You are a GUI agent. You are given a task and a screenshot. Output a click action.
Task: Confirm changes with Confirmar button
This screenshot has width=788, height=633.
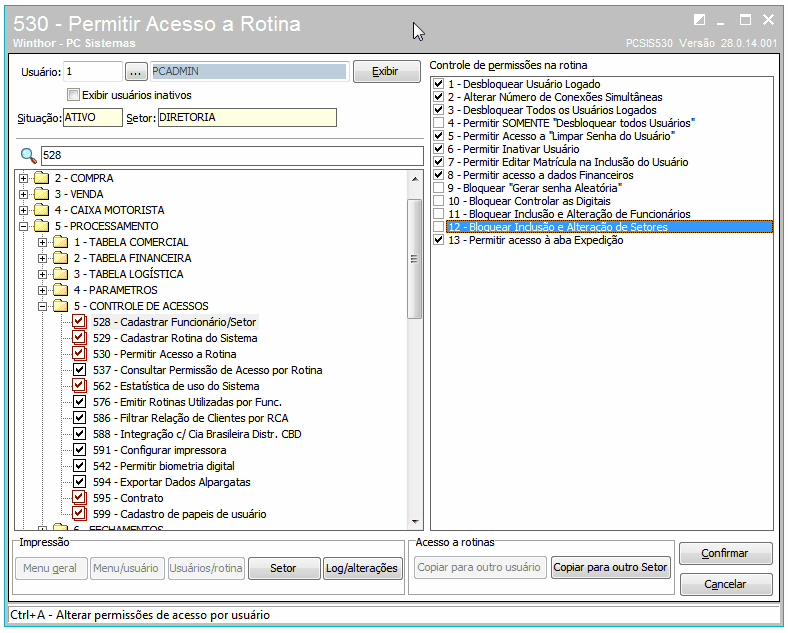click(x=725, y=553)
